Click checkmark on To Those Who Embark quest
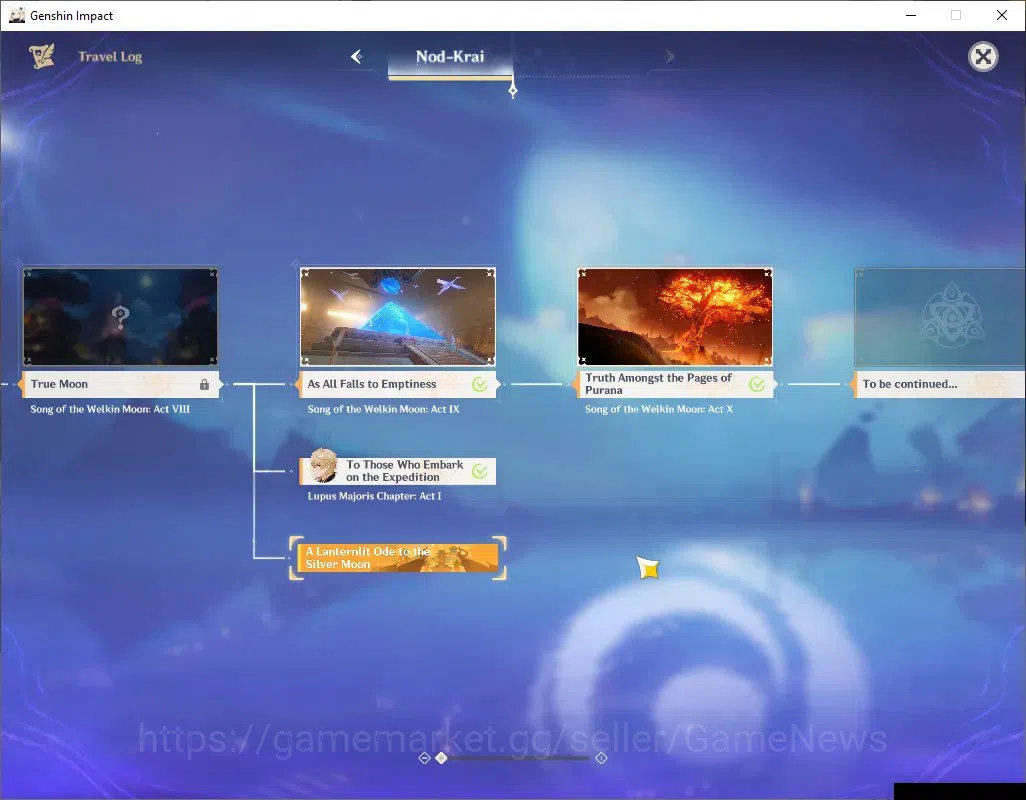This screenshot has width=1026, height=800. pyautogui.click(x=480, y=471)
